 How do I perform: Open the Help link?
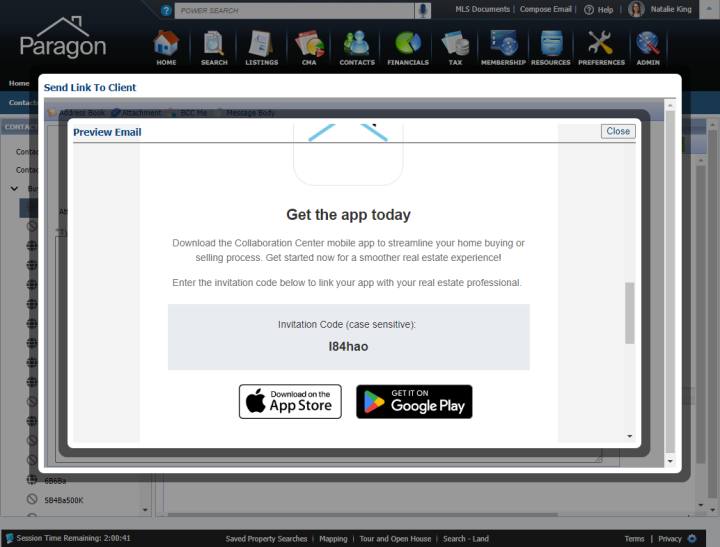click(598, 10)
